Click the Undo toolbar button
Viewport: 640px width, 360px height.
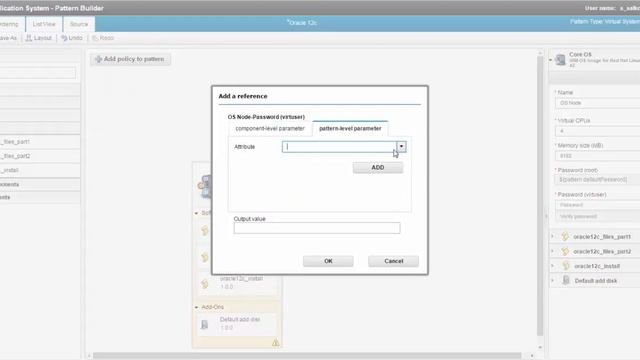pos(72,38)
